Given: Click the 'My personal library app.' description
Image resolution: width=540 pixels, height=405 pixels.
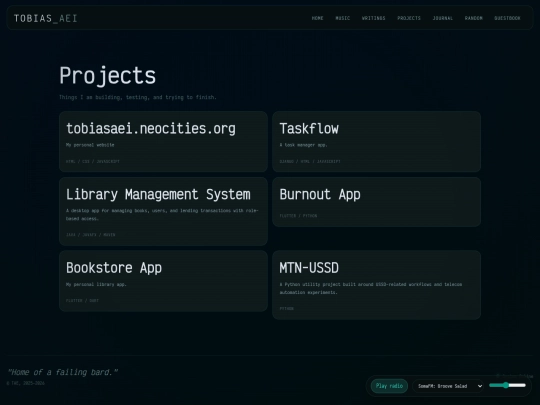Looking at the screenshot, I should (96, 284).
